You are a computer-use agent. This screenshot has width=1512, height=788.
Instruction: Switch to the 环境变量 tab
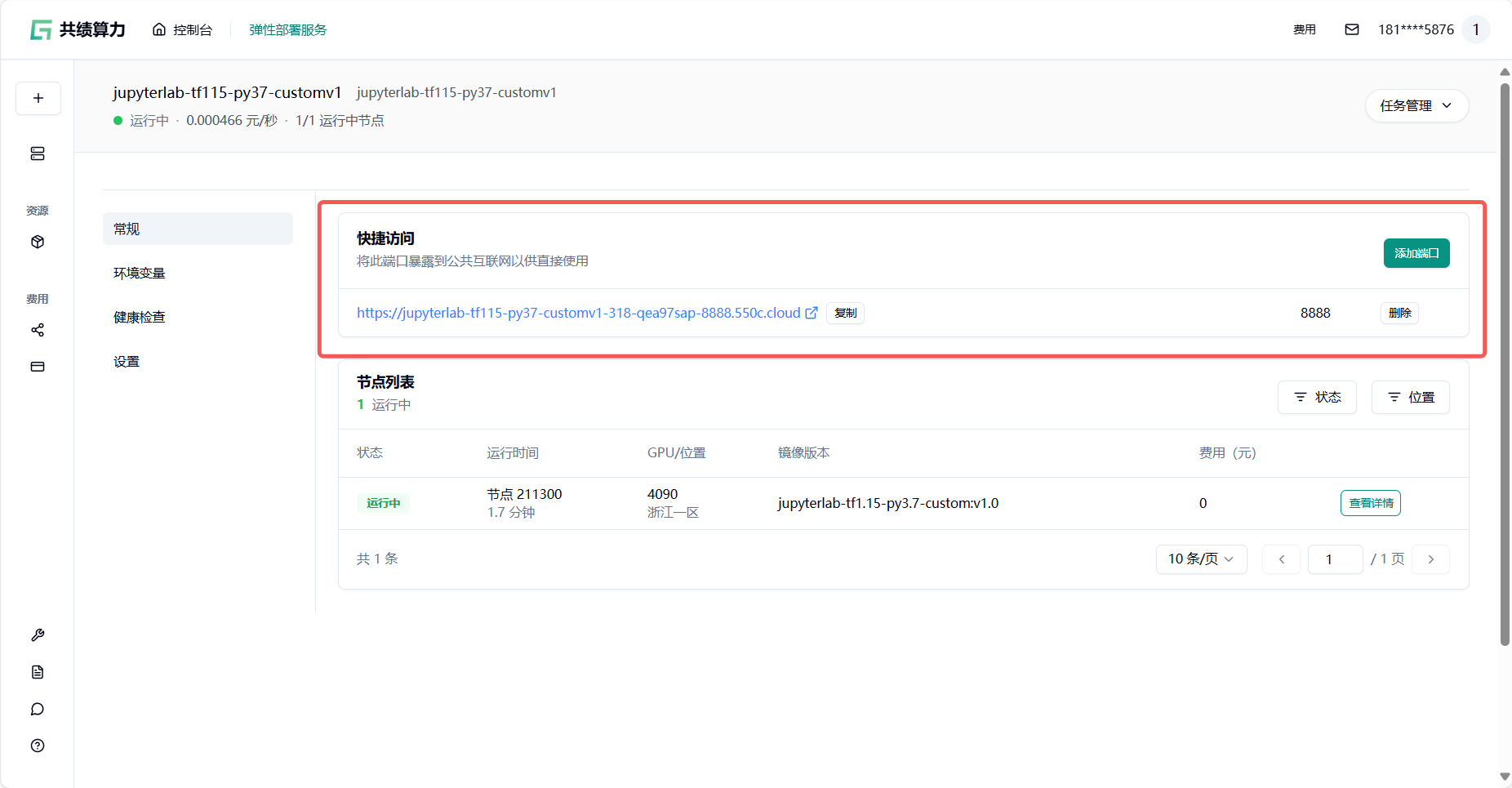click(x=140, y=274)
